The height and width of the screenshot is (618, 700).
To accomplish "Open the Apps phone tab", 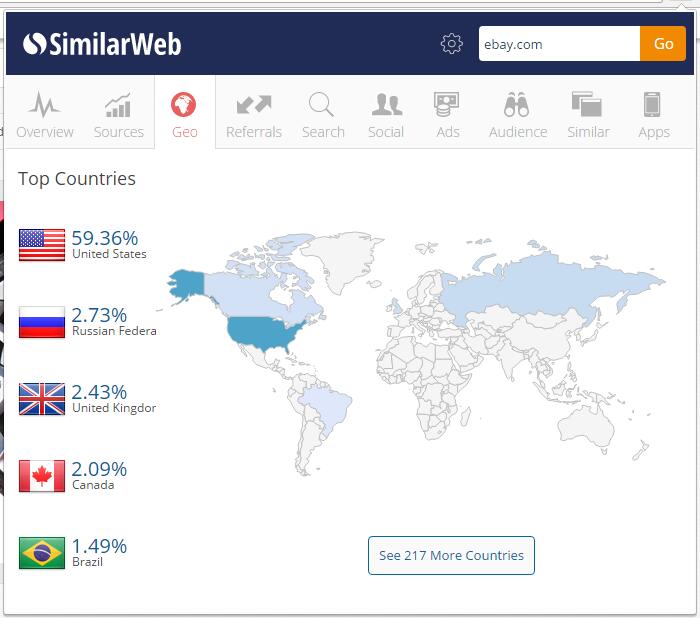I will point(653,114).
